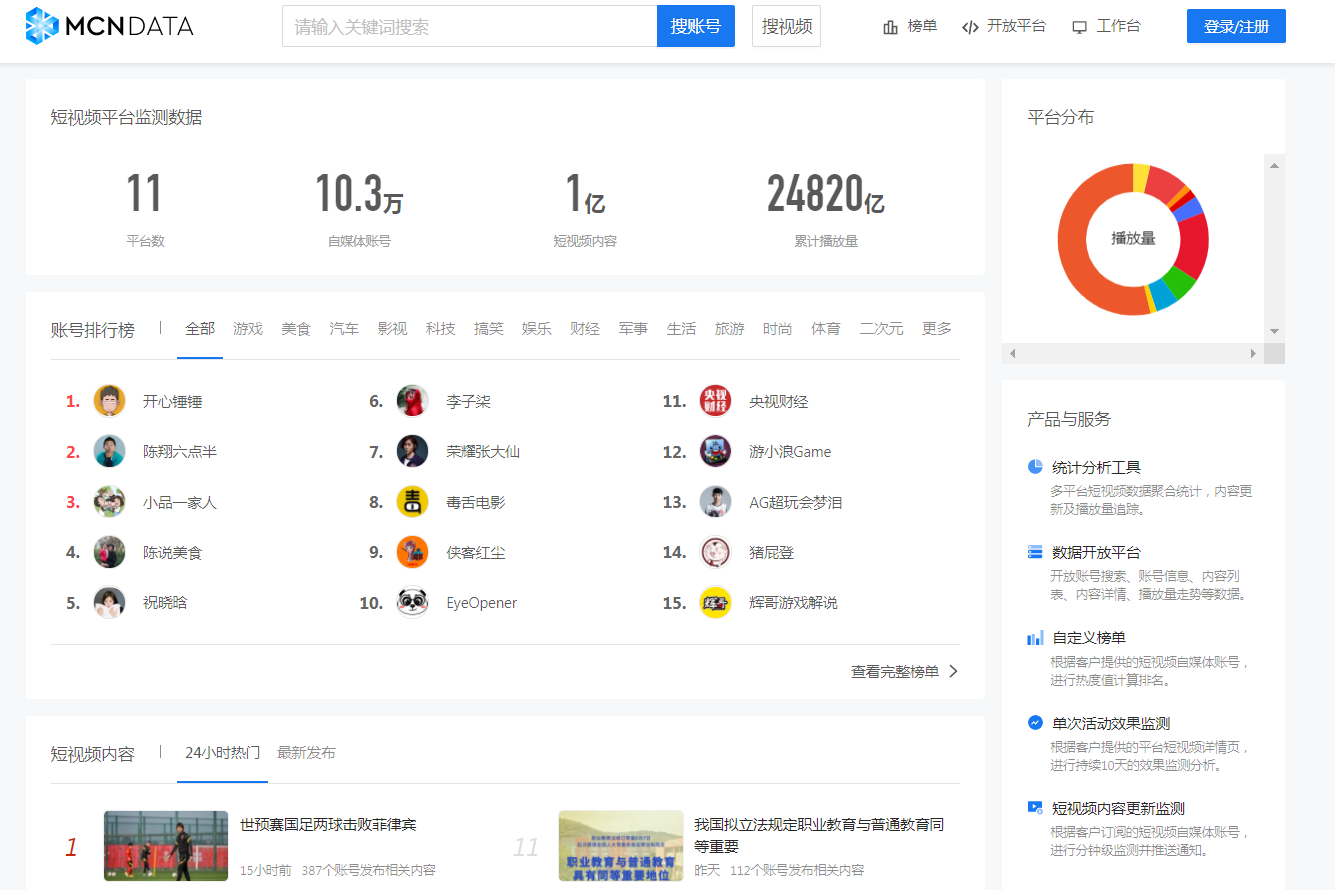Select the 军事 category tab
This screenshot has width=1335, height=890.
[633, 329]
